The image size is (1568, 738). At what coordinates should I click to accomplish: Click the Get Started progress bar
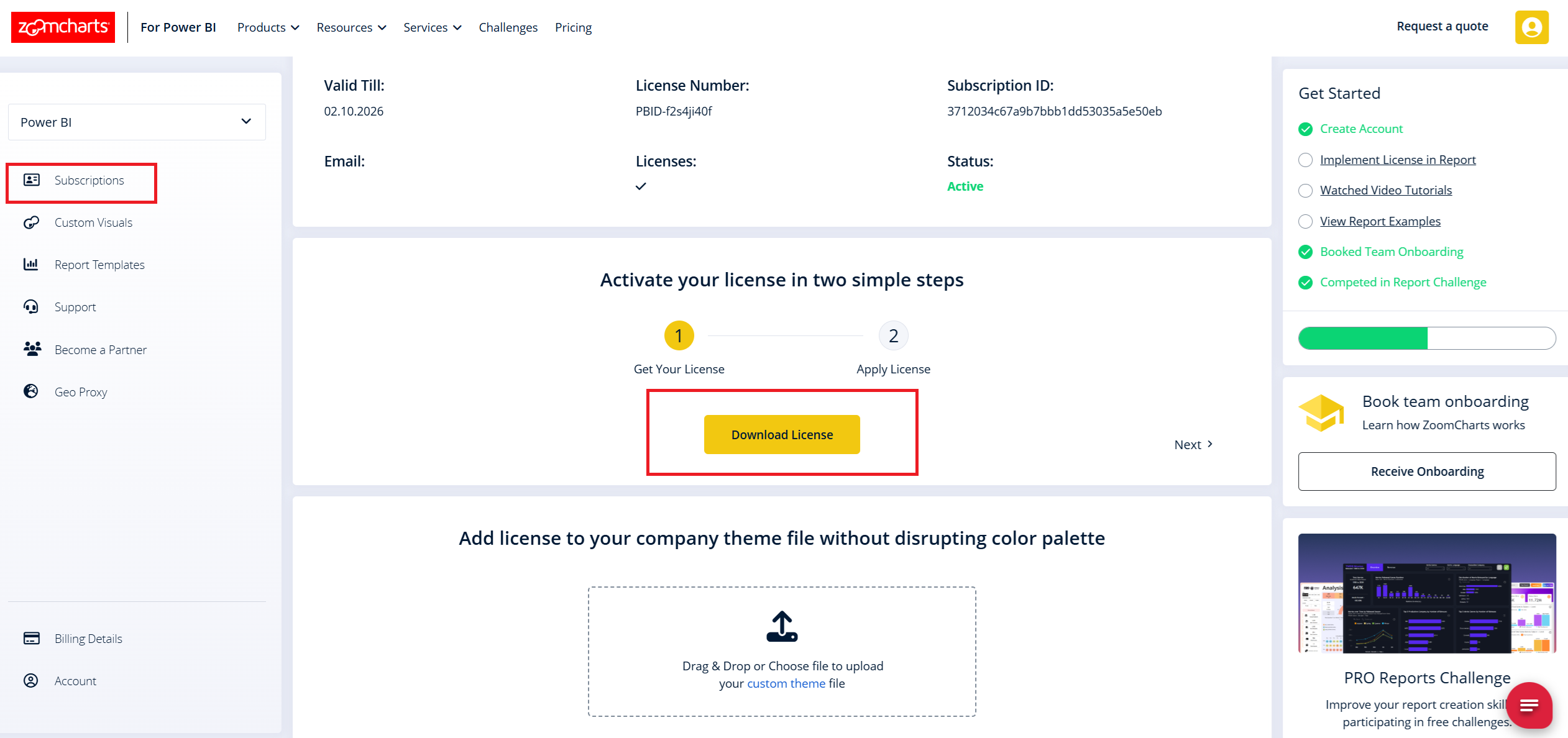1426,338
